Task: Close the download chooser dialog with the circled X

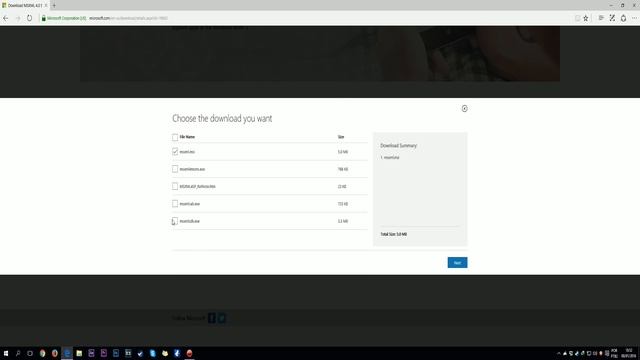Action: [464, 109]
